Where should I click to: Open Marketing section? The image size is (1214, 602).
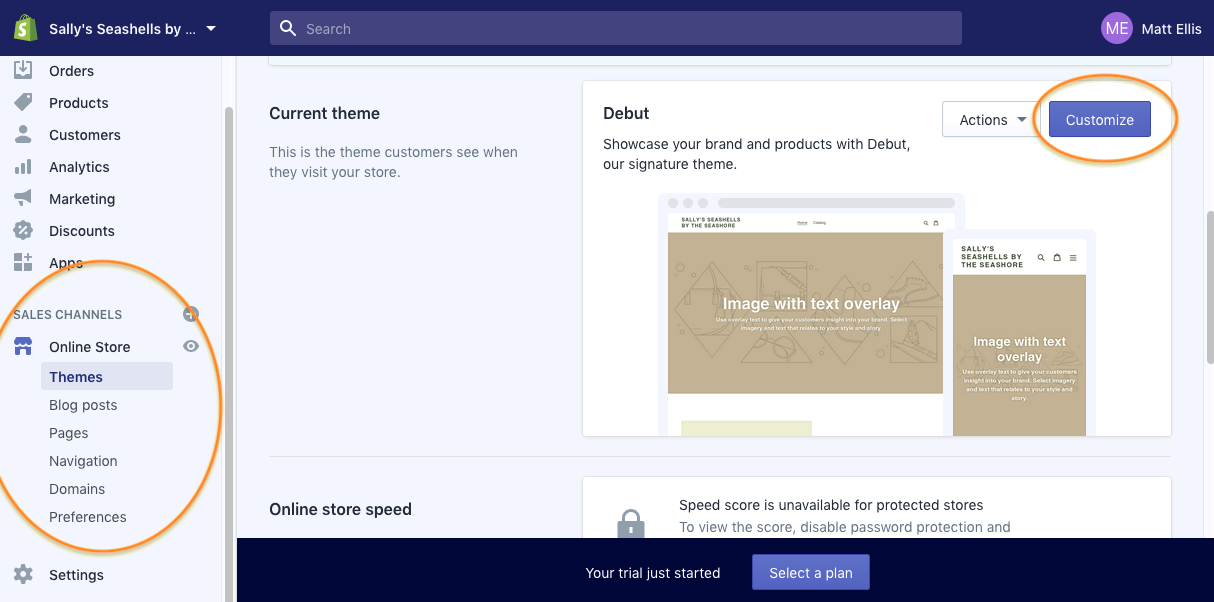pyautogui.click(x=82, y=199)
